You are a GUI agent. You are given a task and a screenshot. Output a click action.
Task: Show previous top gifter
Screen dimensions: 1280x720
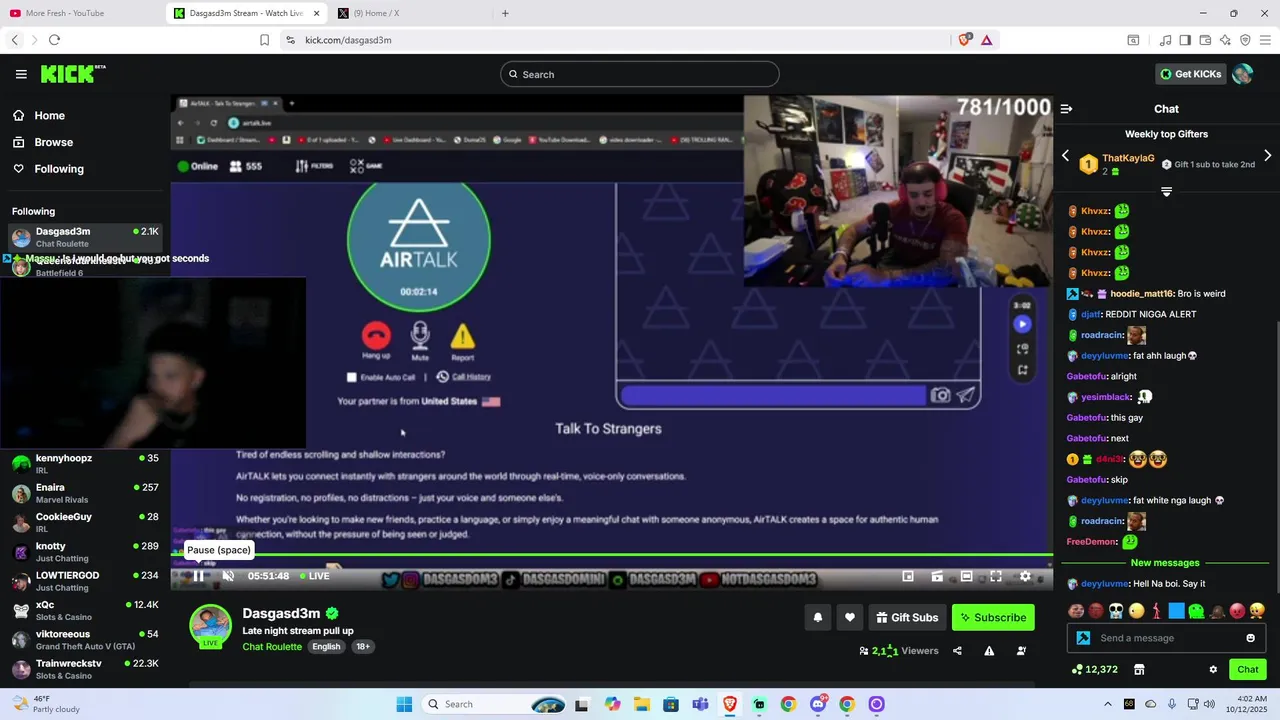pyautogui.click(x=1065, y=156)
